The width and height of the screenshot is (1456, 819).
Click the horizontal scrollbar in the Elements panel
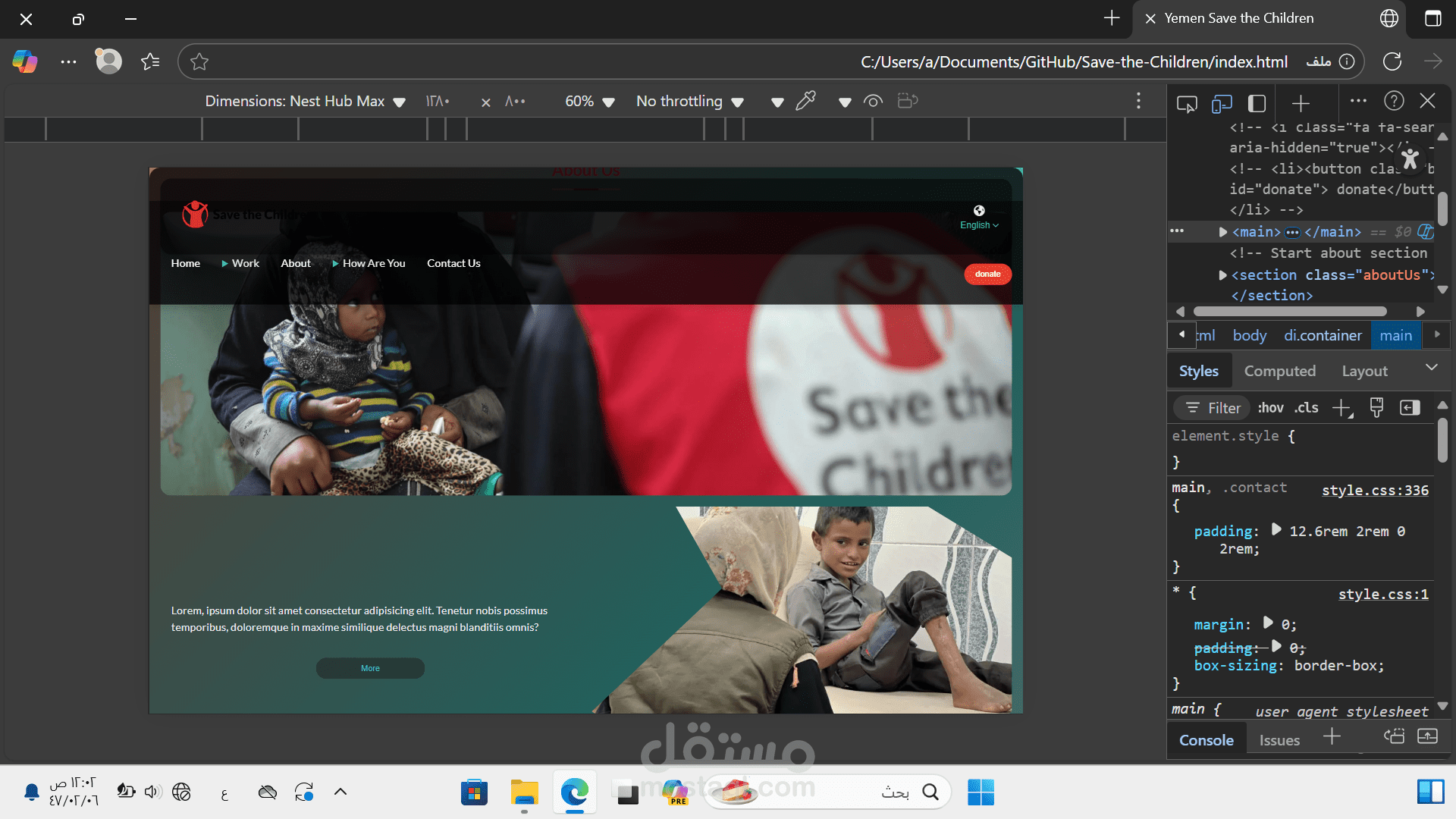1289,312
